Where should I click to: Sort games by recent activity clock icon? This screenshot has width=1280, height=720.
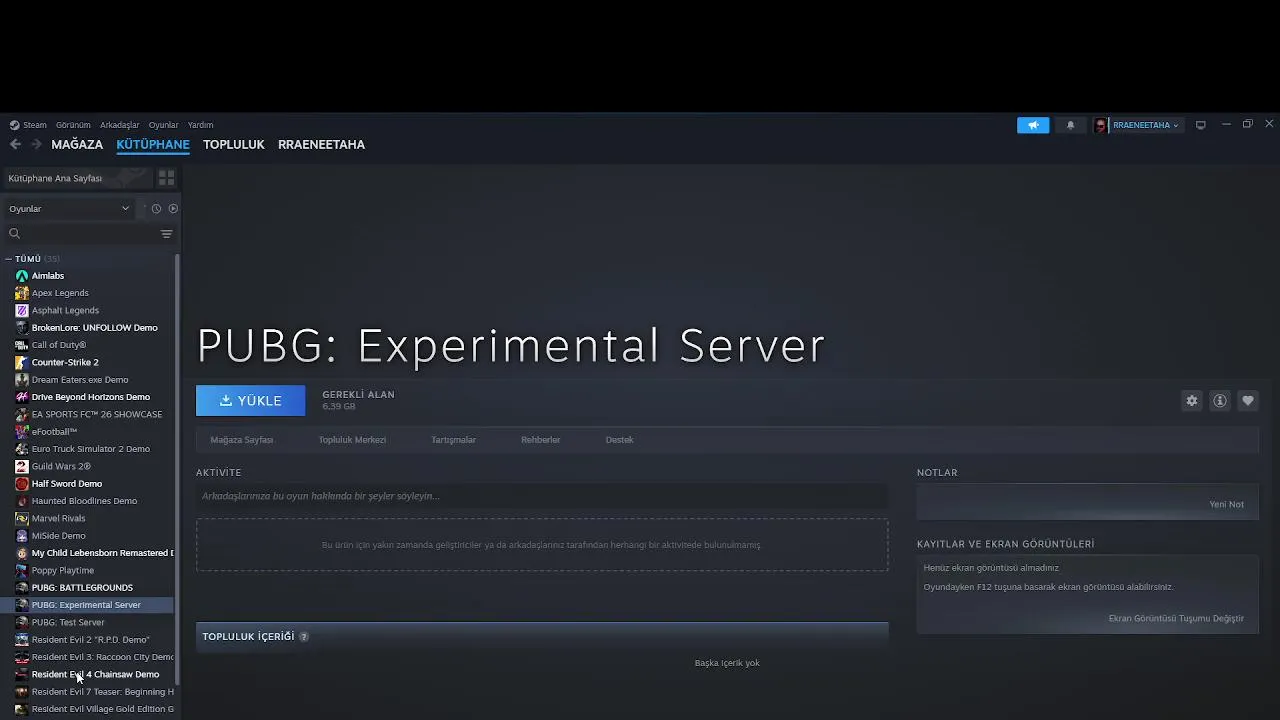click(156, 209)
